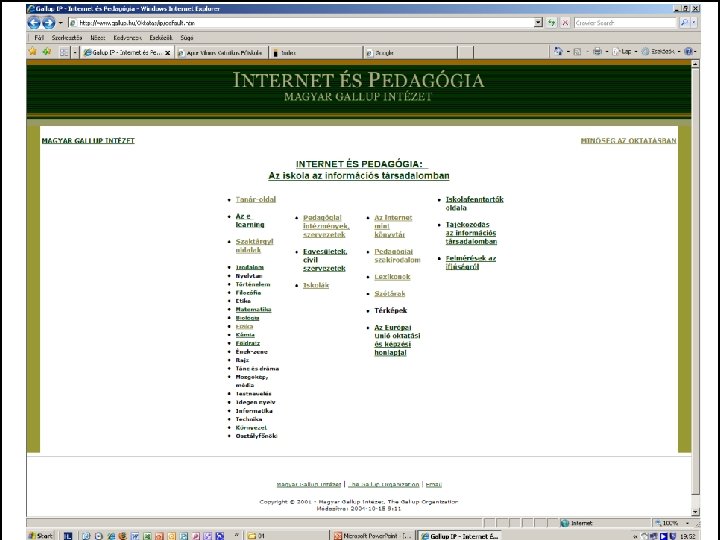
Task: Open the Minőség az oktatásban link
Action: pos(628,141)
